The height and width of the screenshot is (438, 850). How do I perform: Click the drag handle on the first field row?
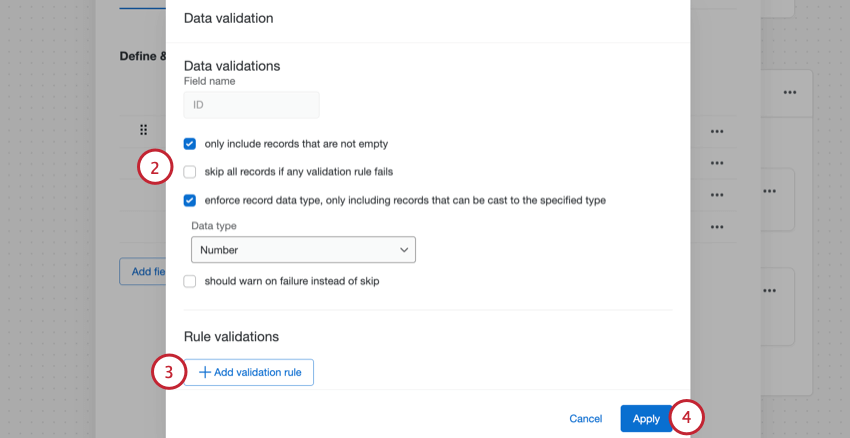click(x=143, y=131)
